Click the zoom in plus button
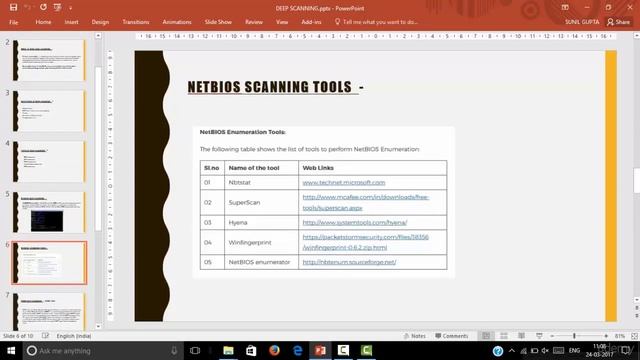 click(x=606, y=336)
